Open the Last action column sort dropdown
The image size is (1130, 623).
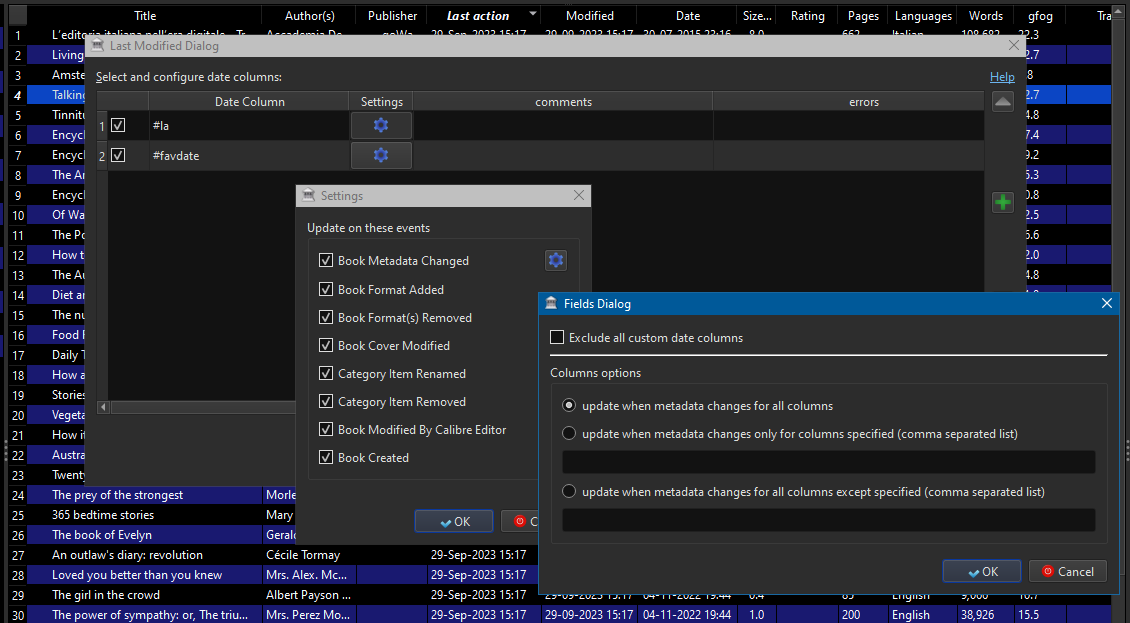coord(533,15)
